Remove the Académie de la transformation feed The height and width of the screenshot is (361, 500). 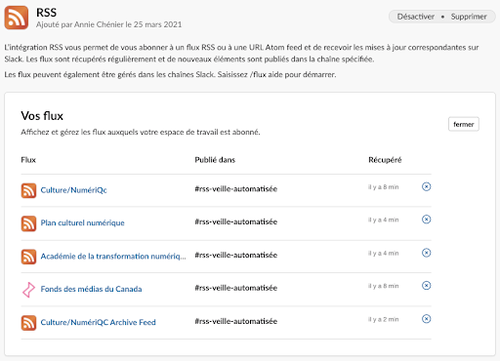point(426,253)
